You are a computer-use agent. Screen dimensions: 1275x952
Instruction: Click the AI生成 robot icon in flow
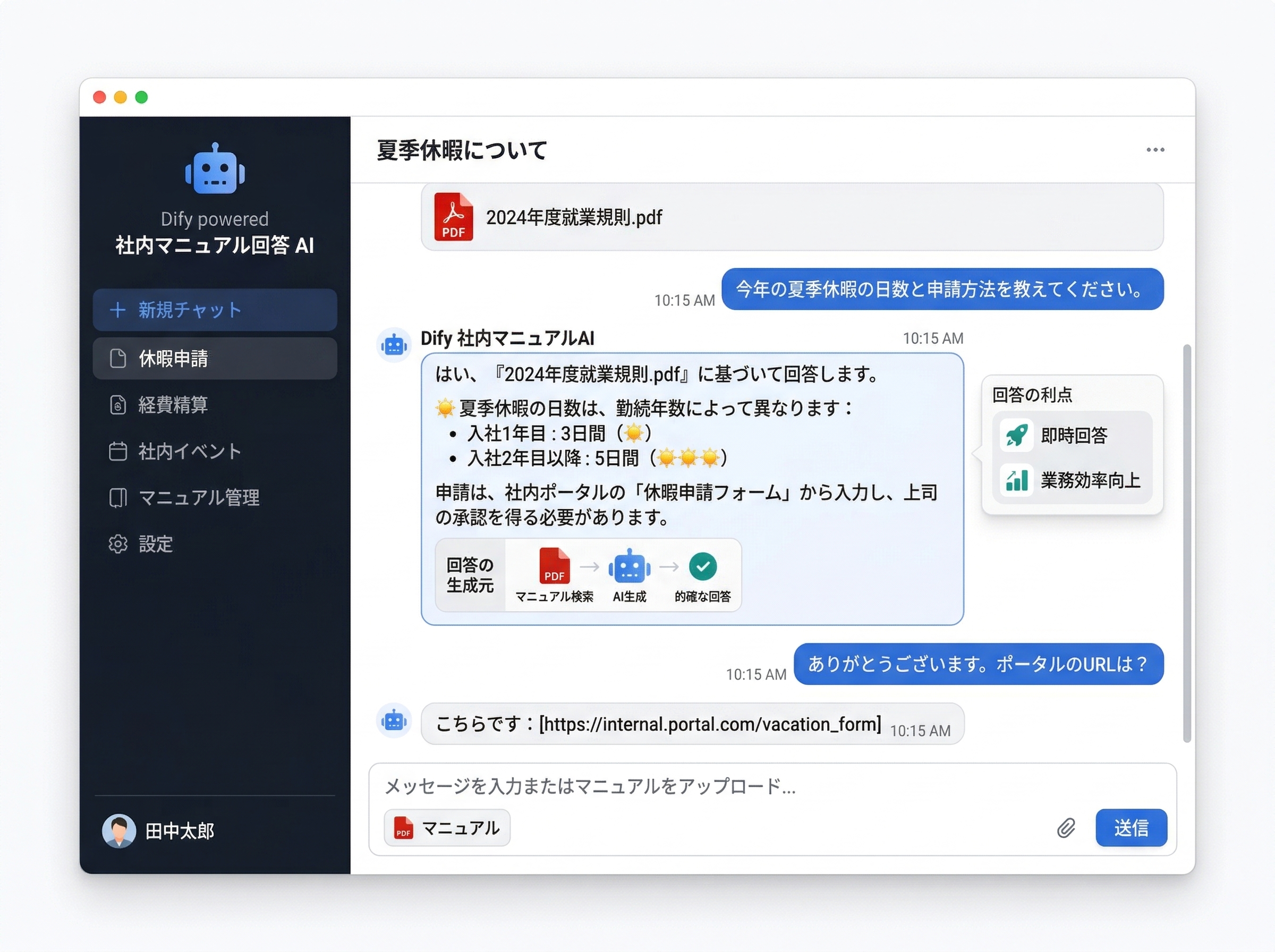629,566
